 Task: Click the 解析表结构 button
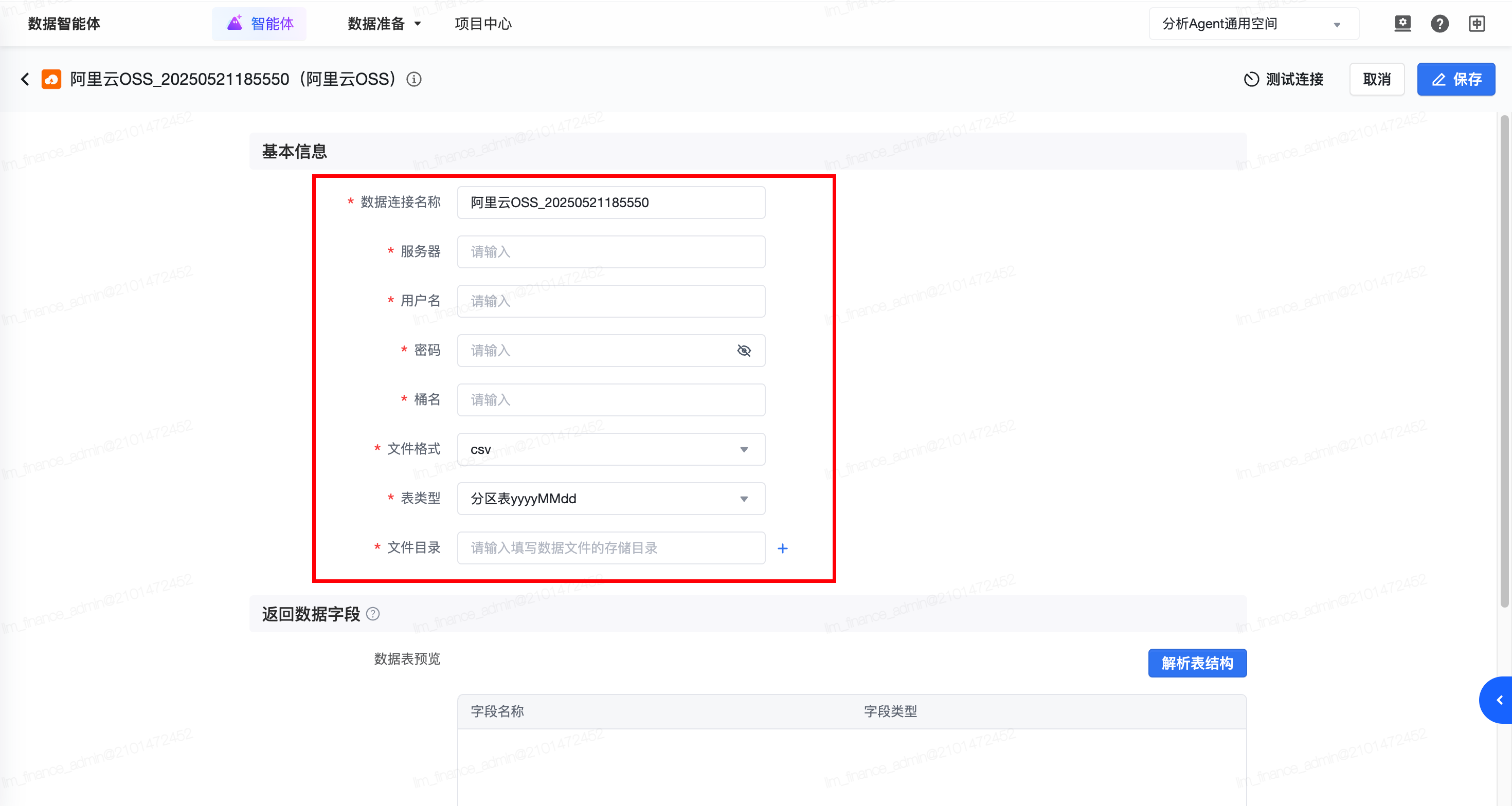click(x=1197, y=663)
